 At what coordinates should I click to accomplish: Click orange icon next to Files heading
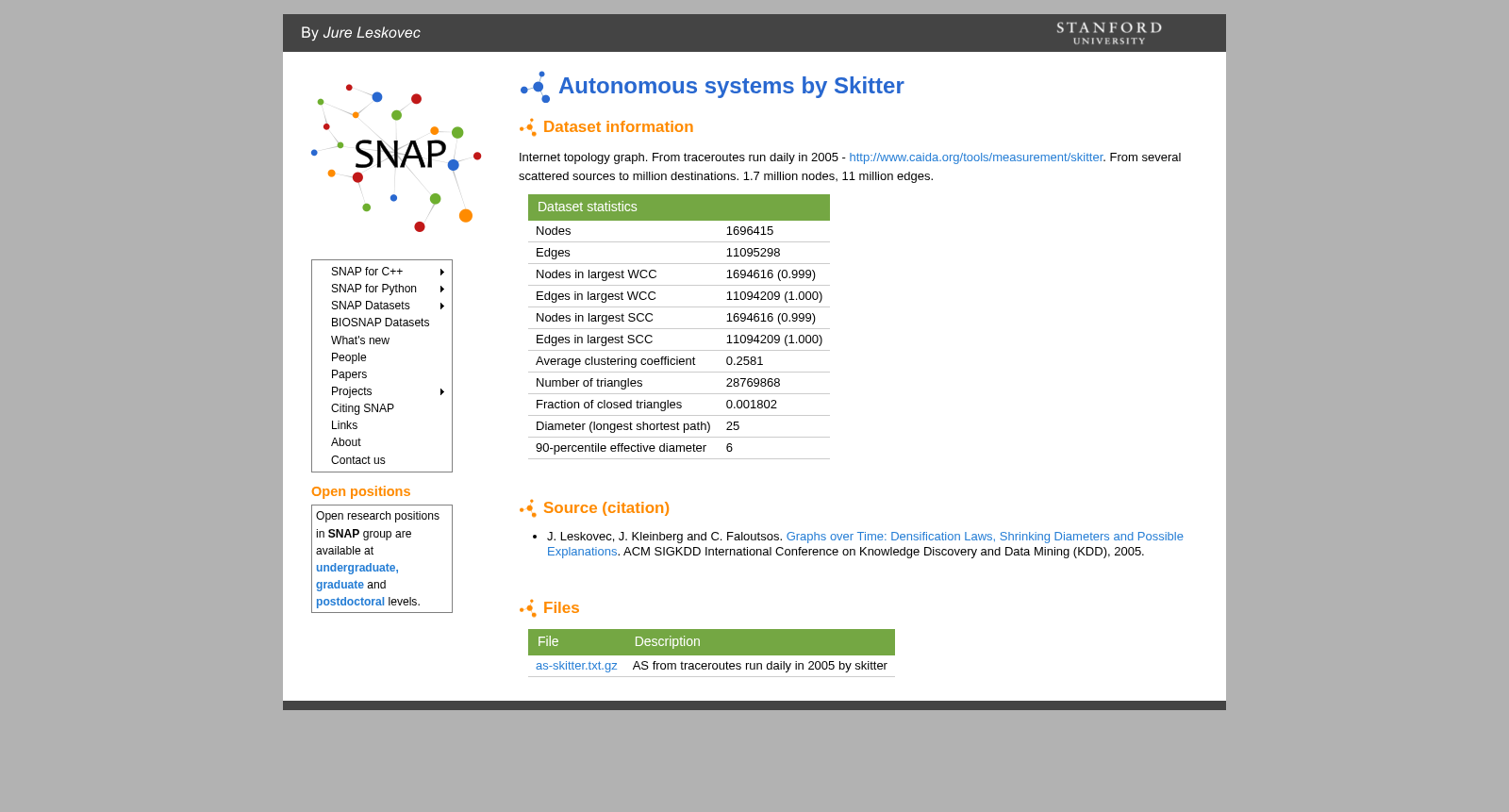[x=528, y=608]
